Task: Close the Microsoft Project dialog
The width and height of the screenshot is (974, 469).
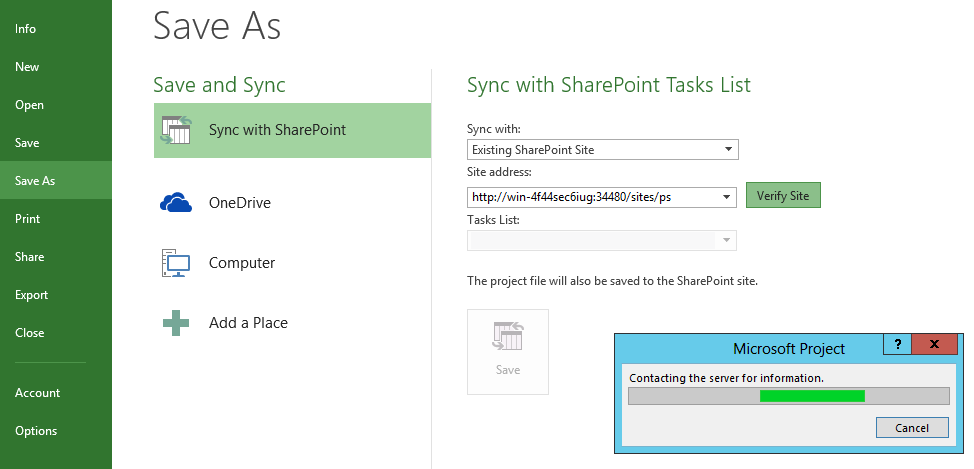Action: pos(934,344)
